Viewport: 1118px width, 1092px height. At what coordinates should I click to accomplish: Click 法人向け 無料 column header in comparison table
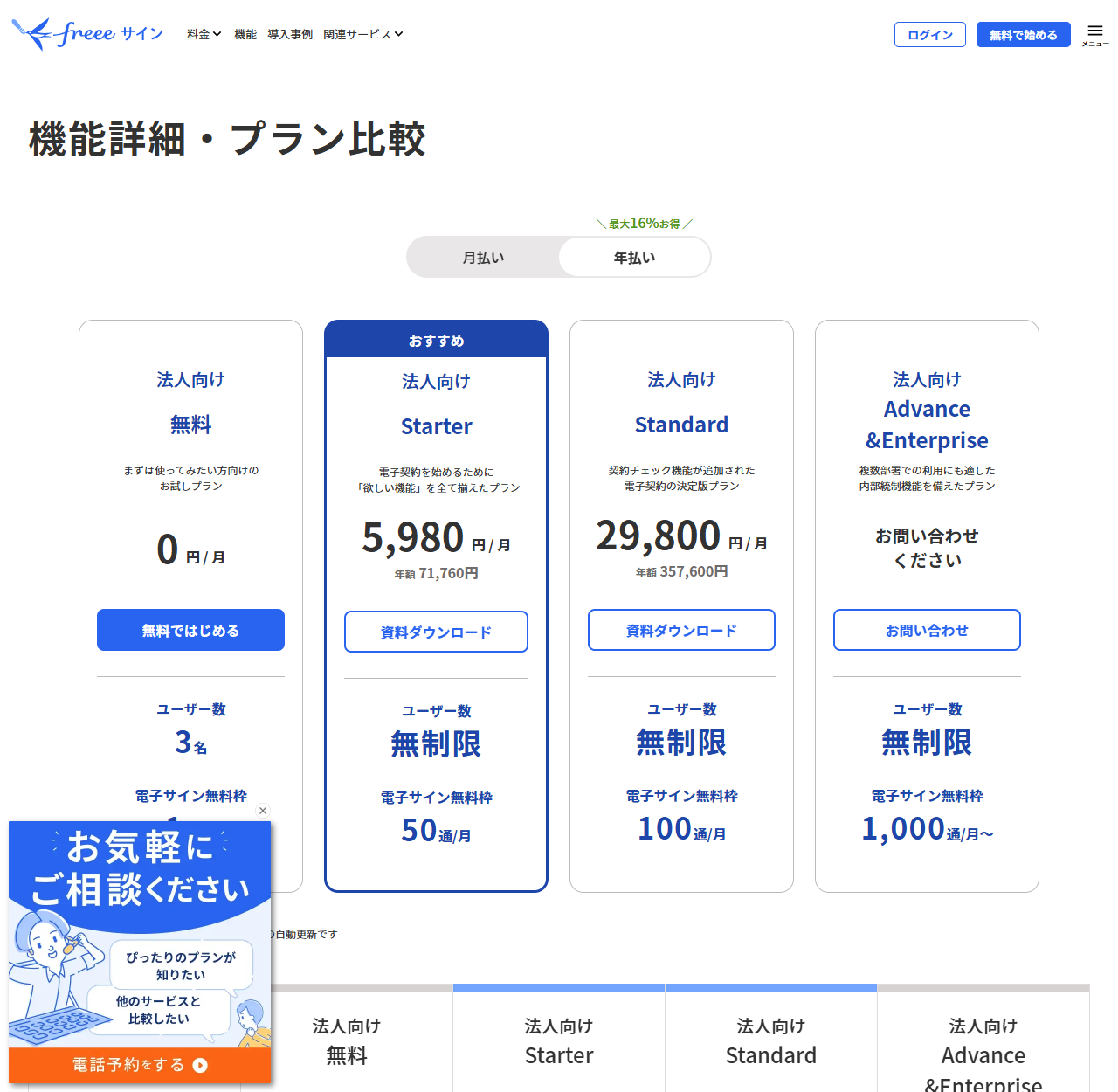click(347, 1040)
